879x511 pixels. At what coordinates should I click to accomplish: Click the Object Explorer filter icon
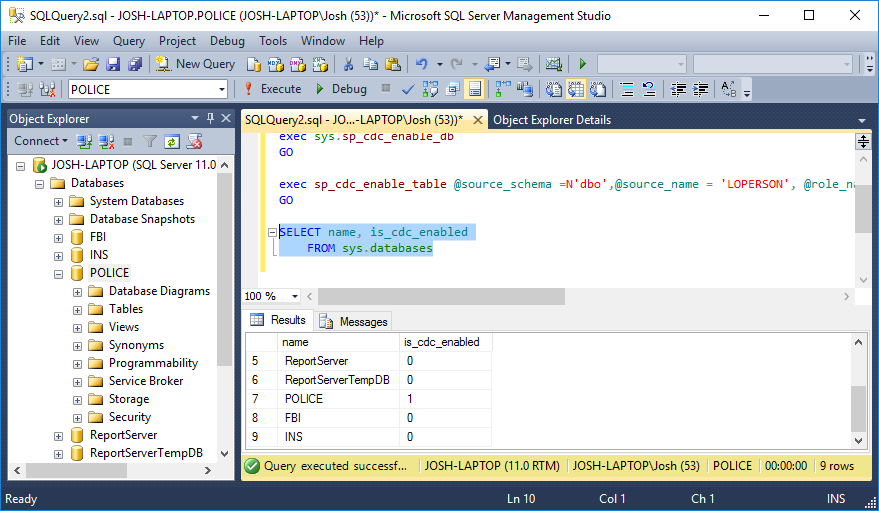point(150,141)
